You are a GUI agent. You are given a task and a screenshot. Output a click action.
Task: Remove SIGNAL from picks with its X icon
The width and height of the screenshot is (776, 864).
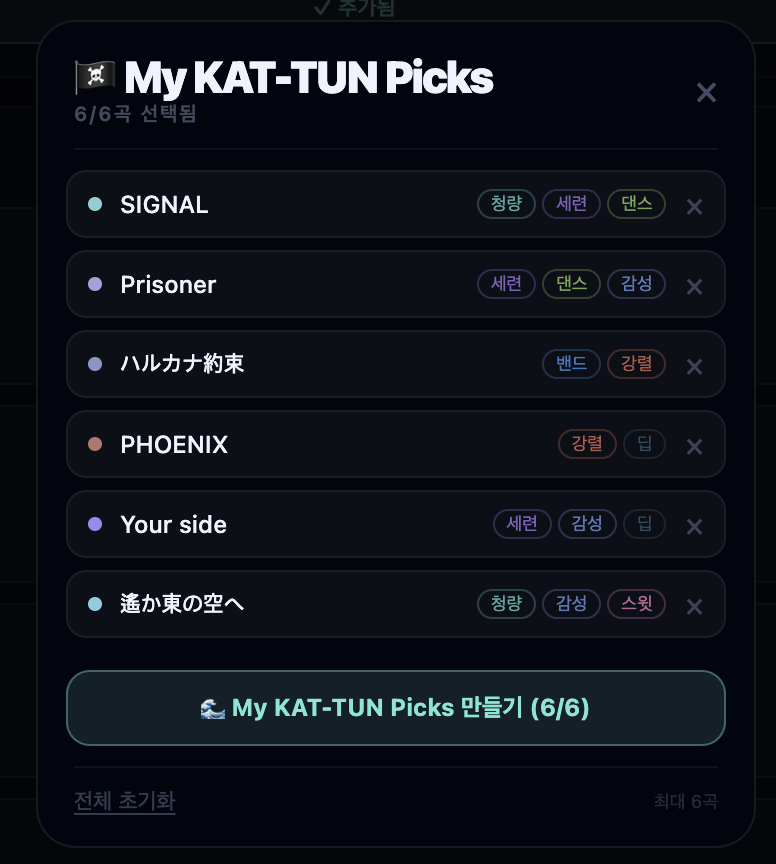pyautogui.click(x=695, y=207)
